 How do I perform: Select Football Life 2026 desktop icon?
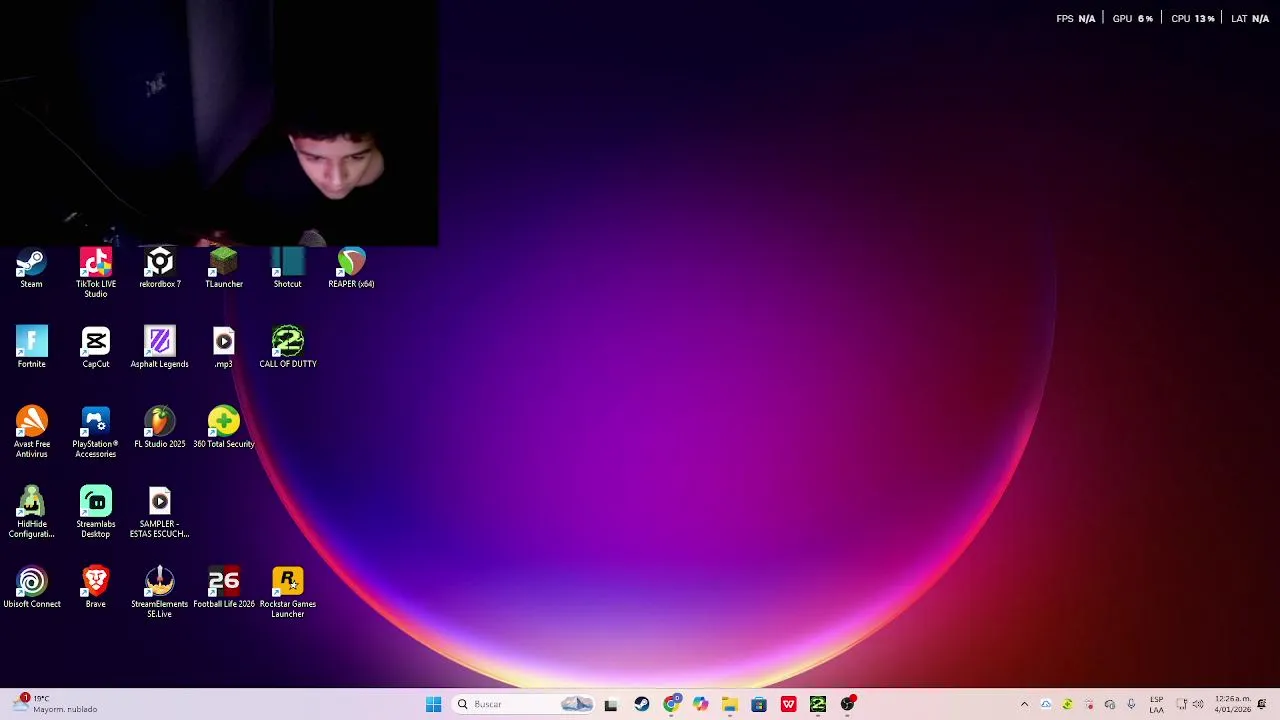[x=223, y=587]
